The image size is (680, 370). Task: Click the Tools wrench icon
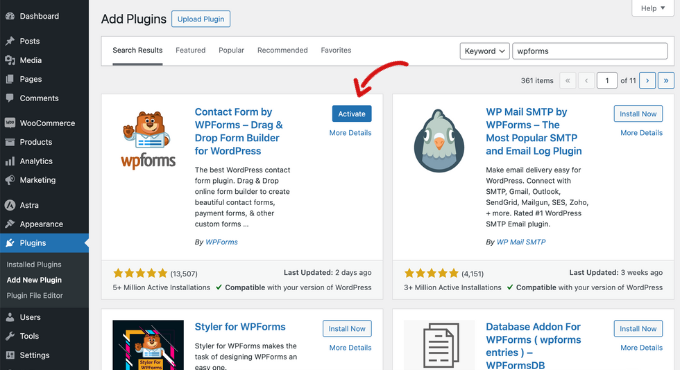[10, 336]
